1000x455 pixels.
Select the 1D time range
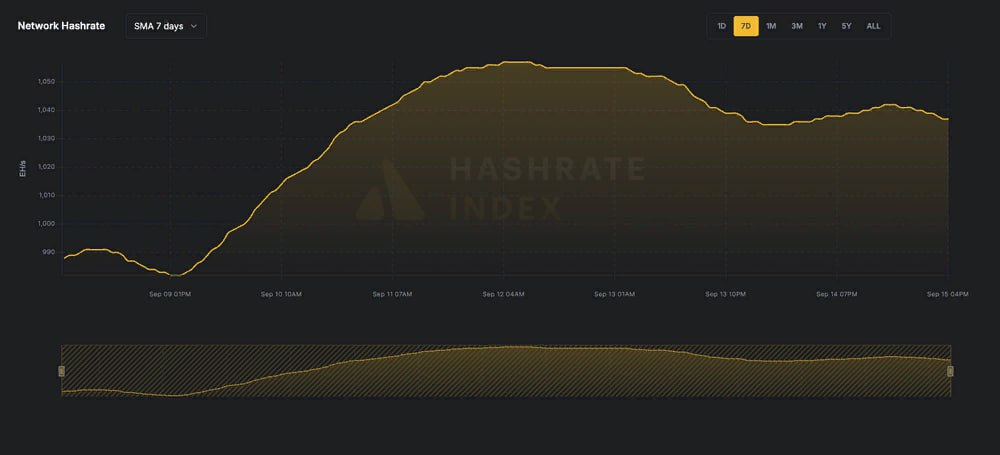[722, 26]
